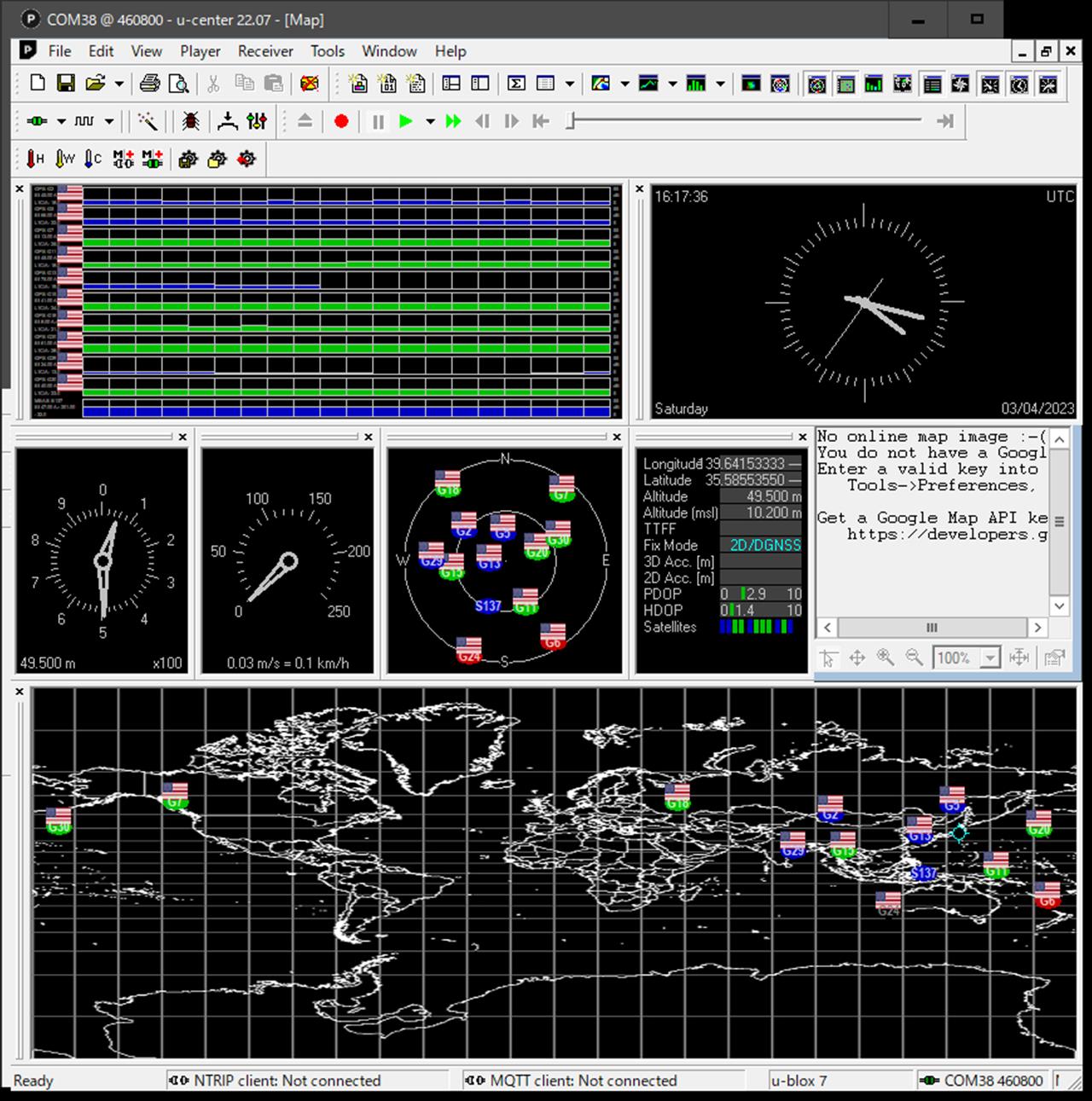Click the playback position slider handle
The height and width of the screenshot is (1101, 1092).
click(x=571, y=121)
